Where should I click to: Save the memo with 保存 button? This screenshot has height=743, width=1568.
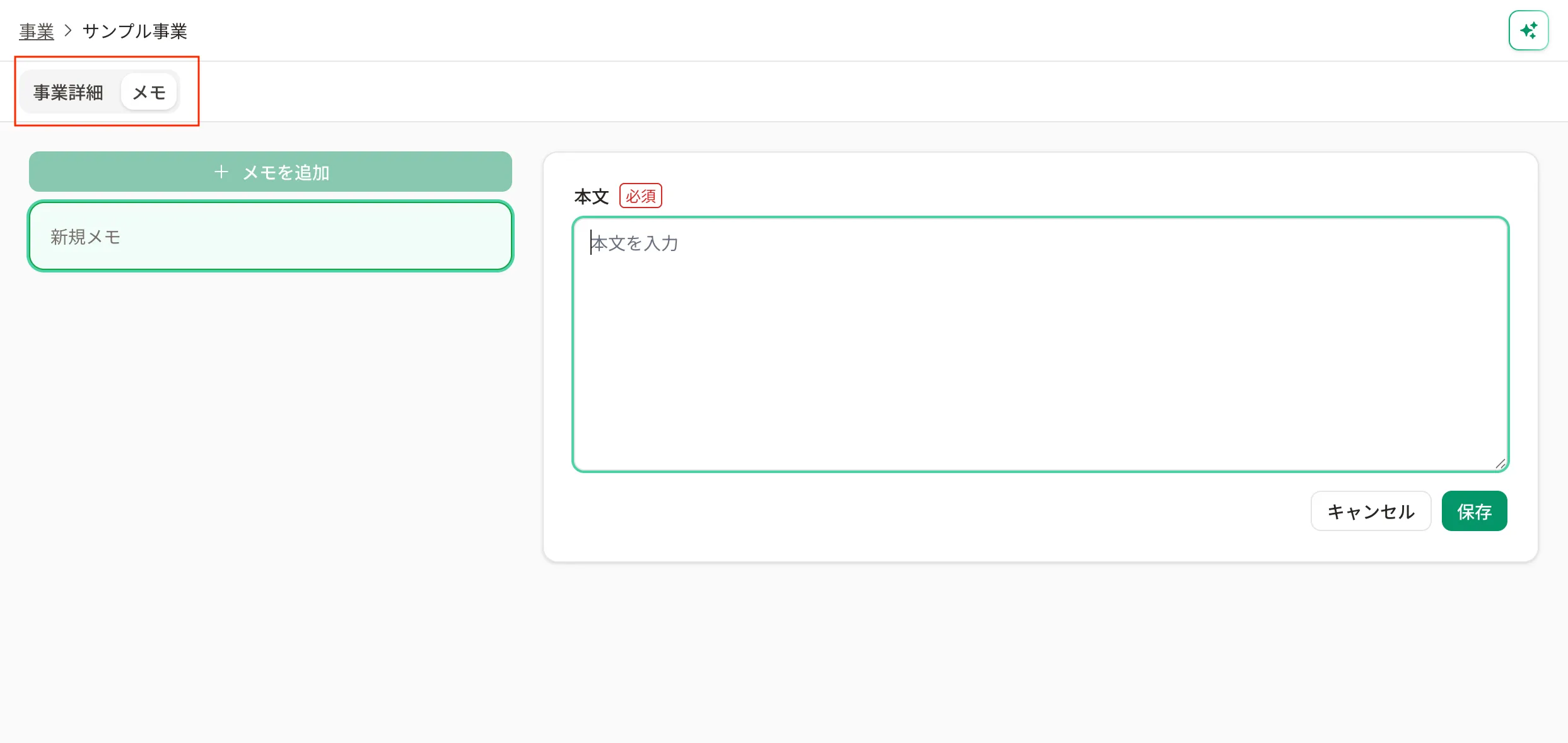1474,511
